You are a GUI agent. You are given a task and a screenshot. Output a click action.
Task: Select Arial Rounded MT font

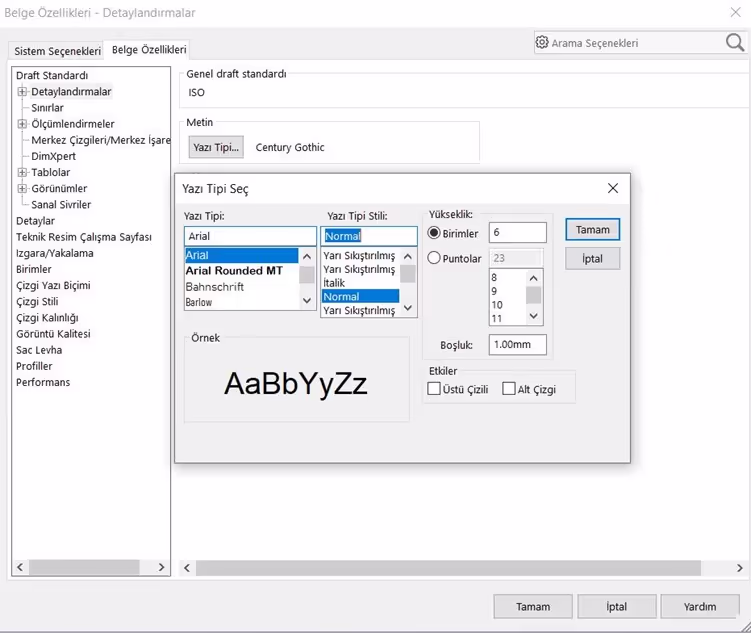pos(234,271)
